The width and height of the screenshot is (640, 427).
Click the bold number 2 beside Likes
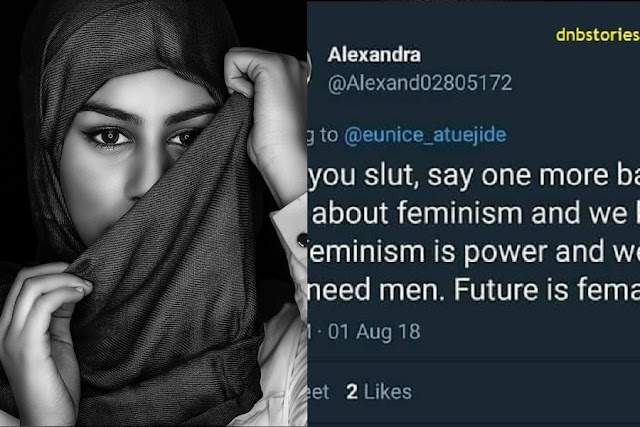click(x=352, y=392)
